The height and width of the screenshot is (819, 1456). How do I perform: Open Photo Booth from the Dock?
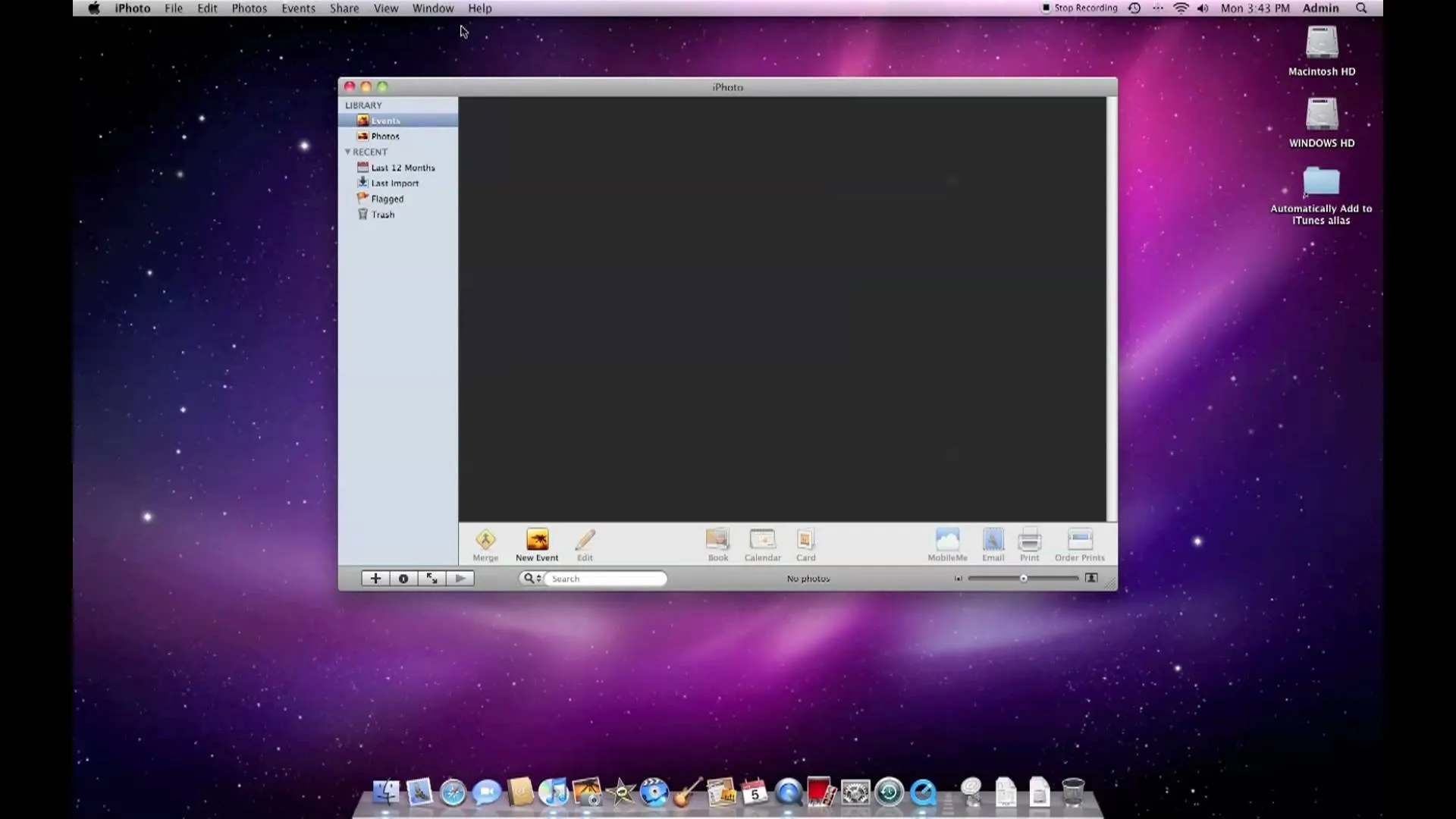pos(822,792)
